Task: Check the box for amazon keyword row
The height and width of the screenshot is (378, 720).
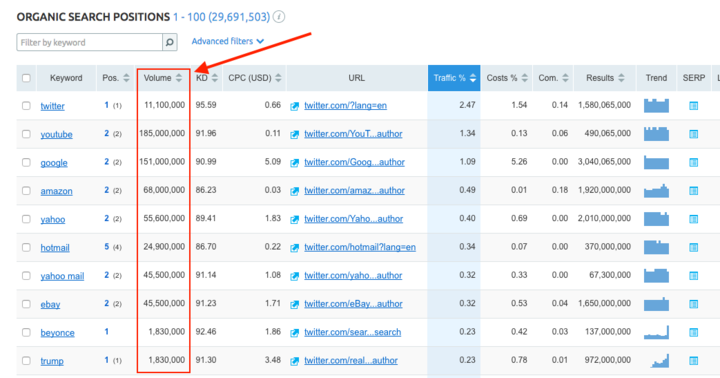Action: [x=26, y=191]
